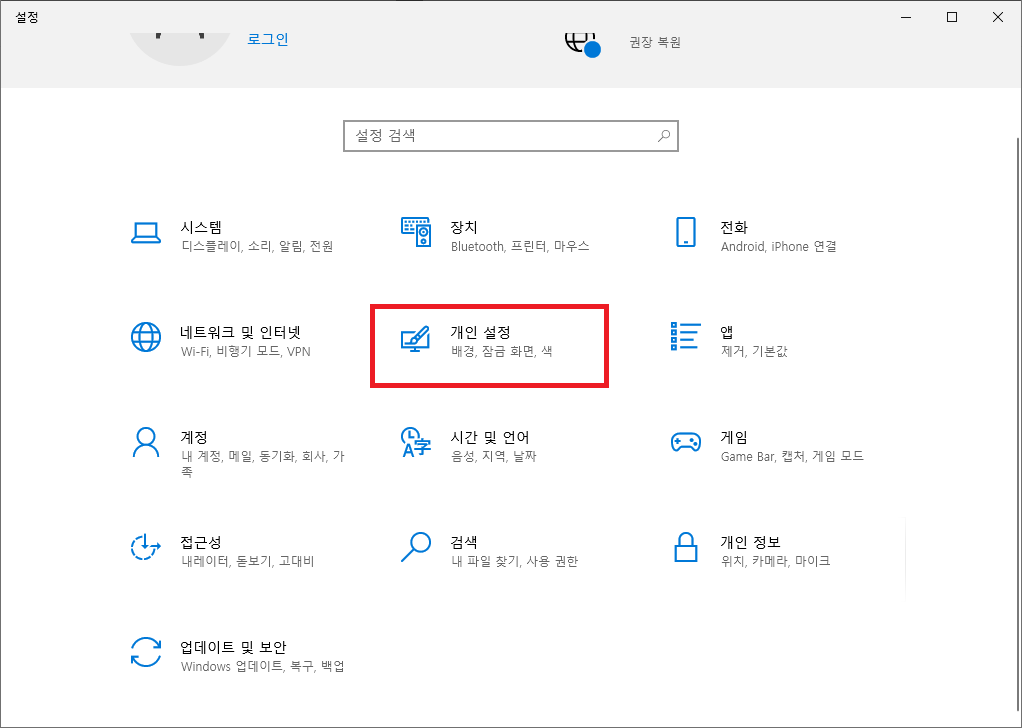Click the 위치, 카메라, 마이크 description

coord(775,561)
